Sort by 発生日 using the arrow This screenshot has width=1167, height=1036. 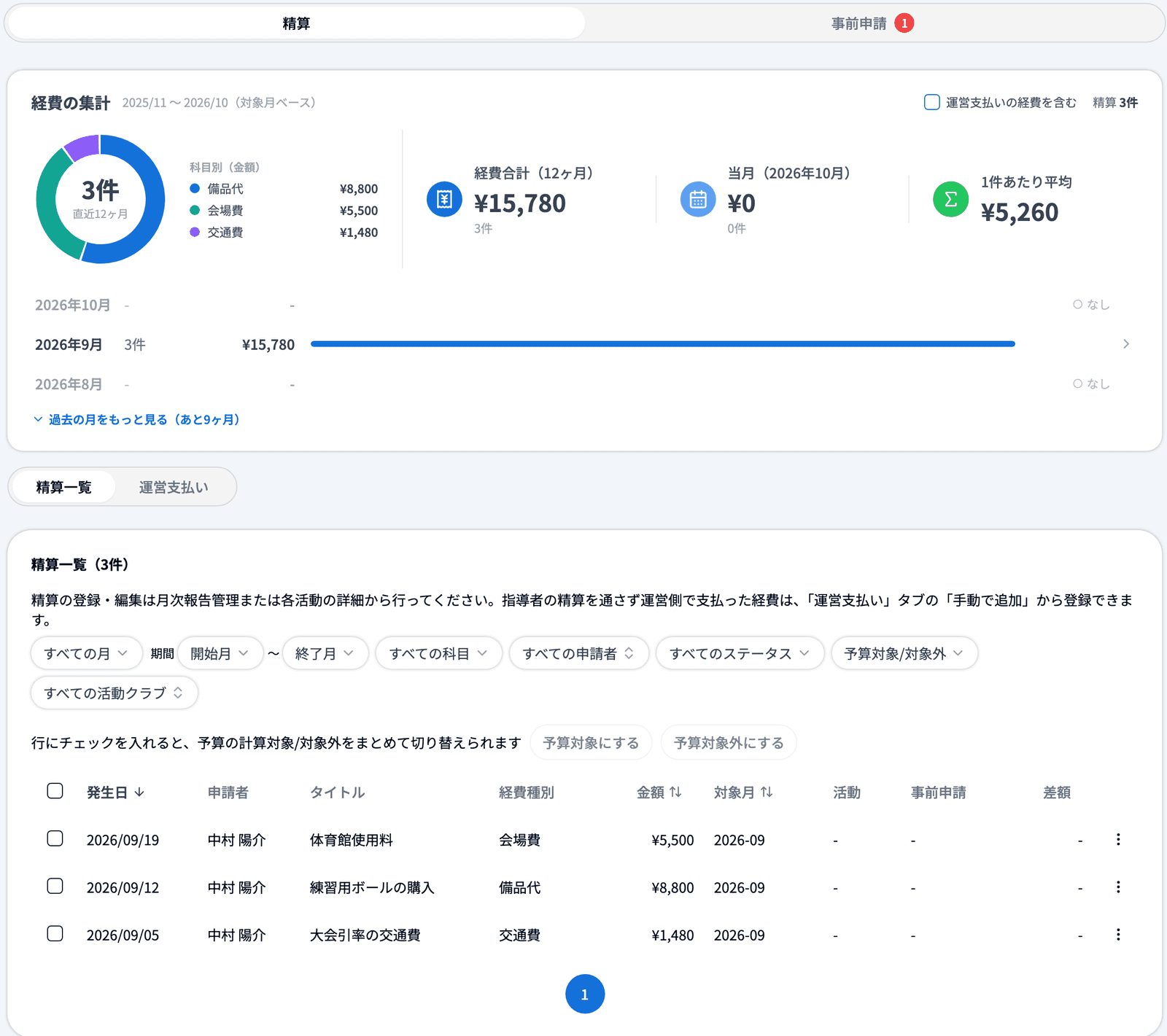coord(139,792)
